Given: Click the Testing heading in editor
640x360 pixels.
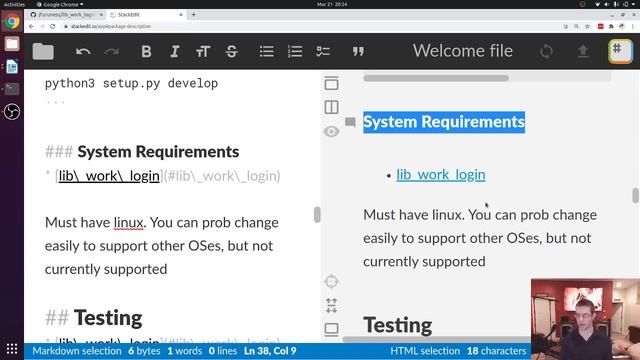Looking at the screenshot, I should 108,318.
